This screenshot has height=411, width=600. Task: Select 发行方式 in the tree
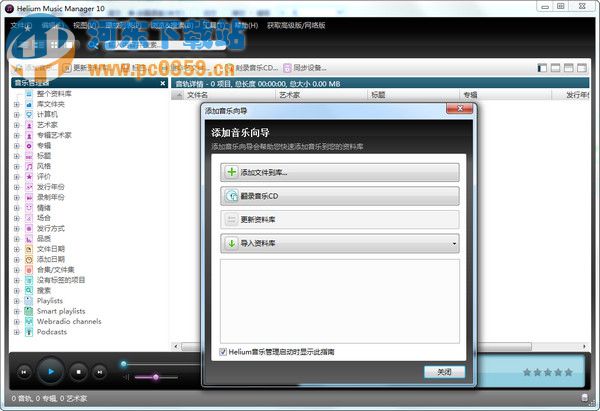pos(51,228)
